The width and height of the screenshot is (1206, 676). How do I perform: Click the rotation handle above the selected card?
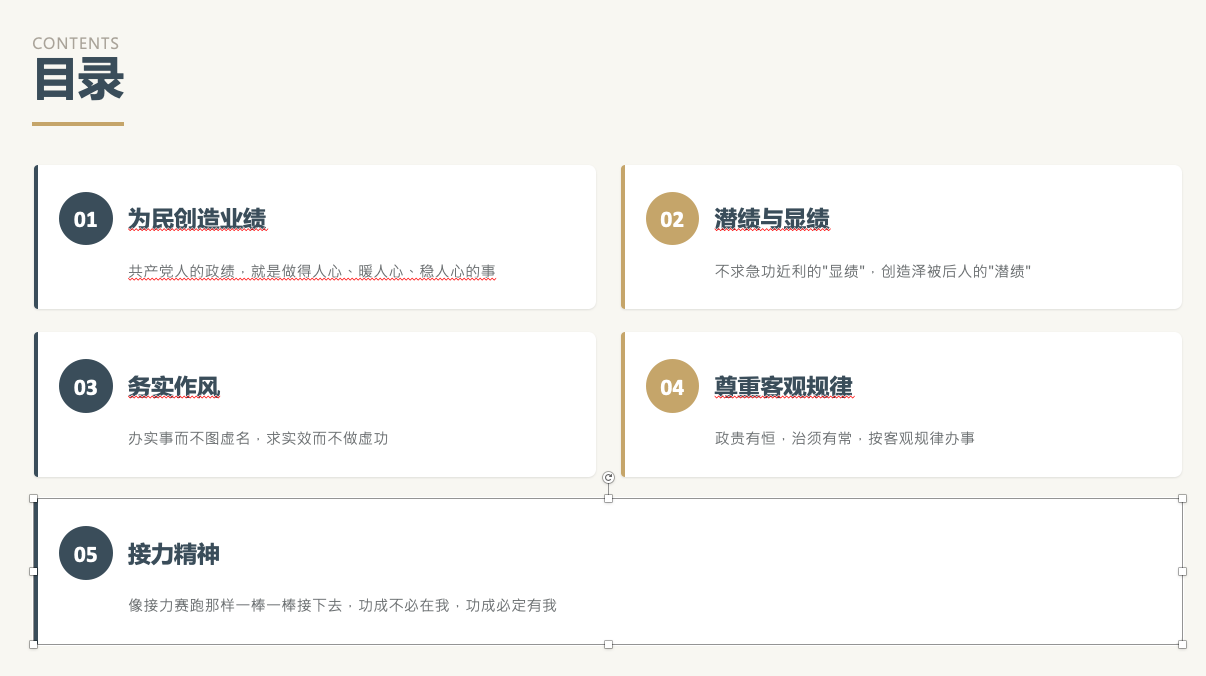pyautogui.click(x=608, y=478)
